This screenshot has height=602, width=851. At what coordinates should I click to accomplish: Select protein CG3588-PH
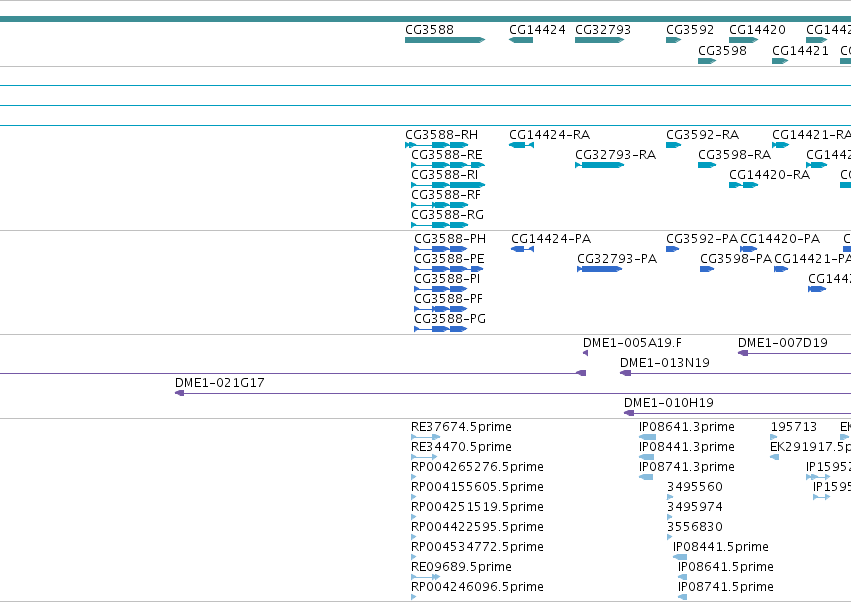(441, 249)
